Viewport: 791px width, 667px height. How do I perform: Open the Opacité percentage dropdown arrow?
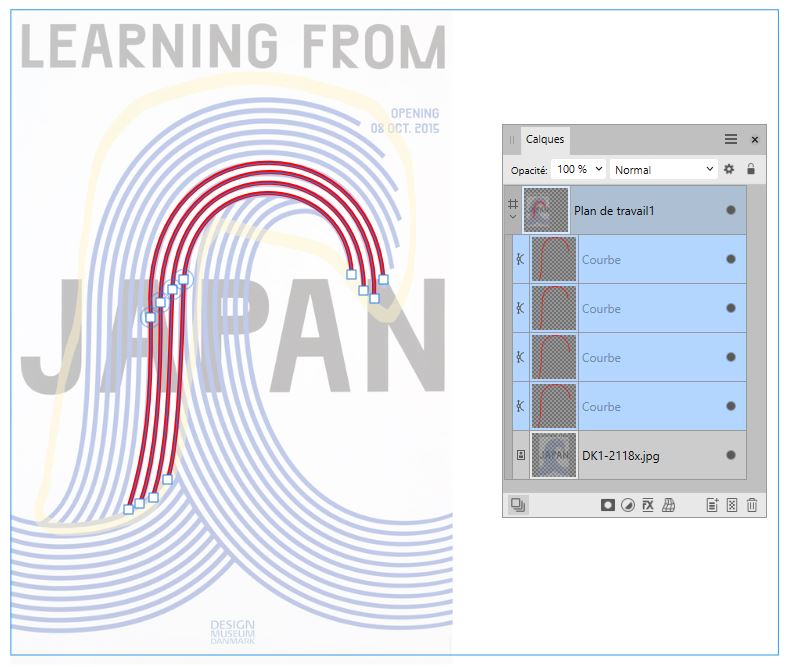[599, 169]
